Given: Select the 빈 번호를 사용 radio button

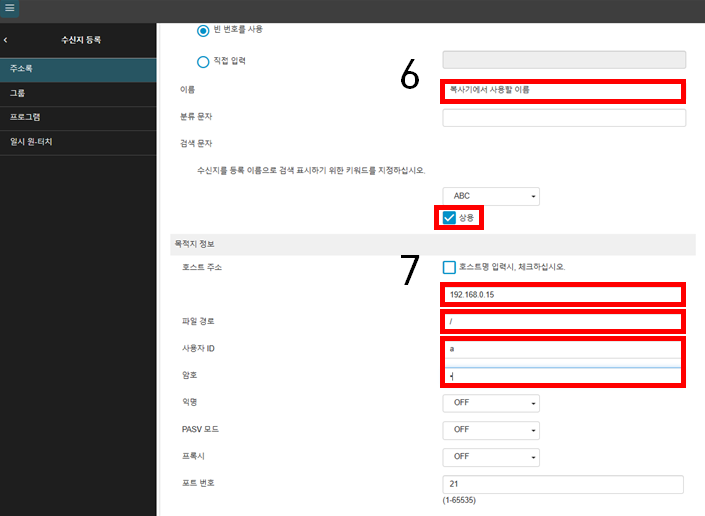Looking at the screenshot, I should click(203, 31).
